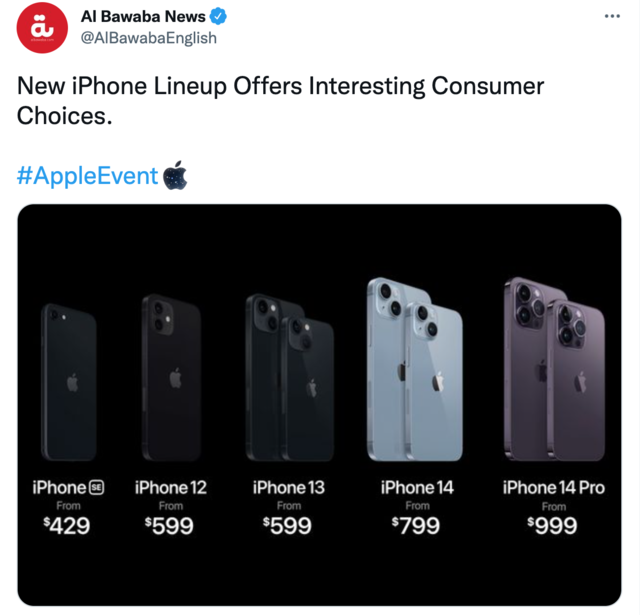Click the $799 price under iPhone 14
Screen dimensions: 640x615
click(415, 525)
